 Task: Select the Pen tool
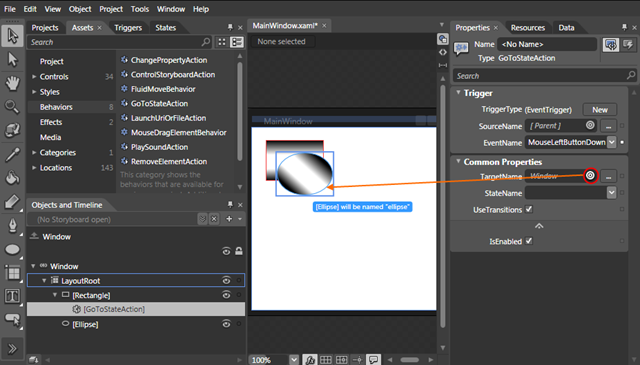(12, 225)
